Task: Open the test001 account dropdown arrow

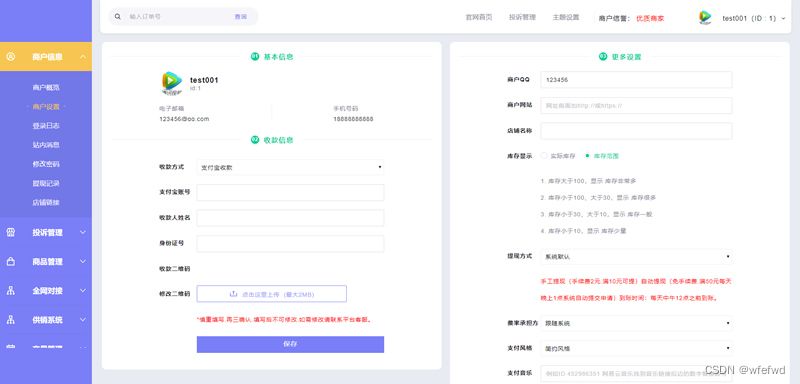Action: coord(783,18)
